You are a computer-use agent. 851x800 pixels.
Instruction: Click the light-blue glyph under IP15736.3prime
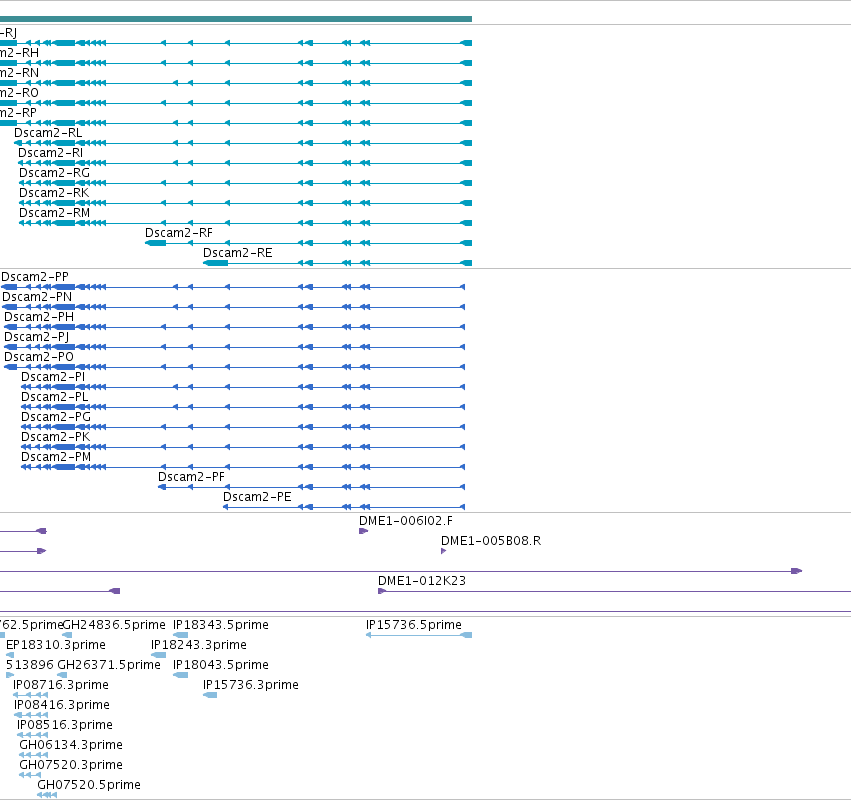click(210, 695)
